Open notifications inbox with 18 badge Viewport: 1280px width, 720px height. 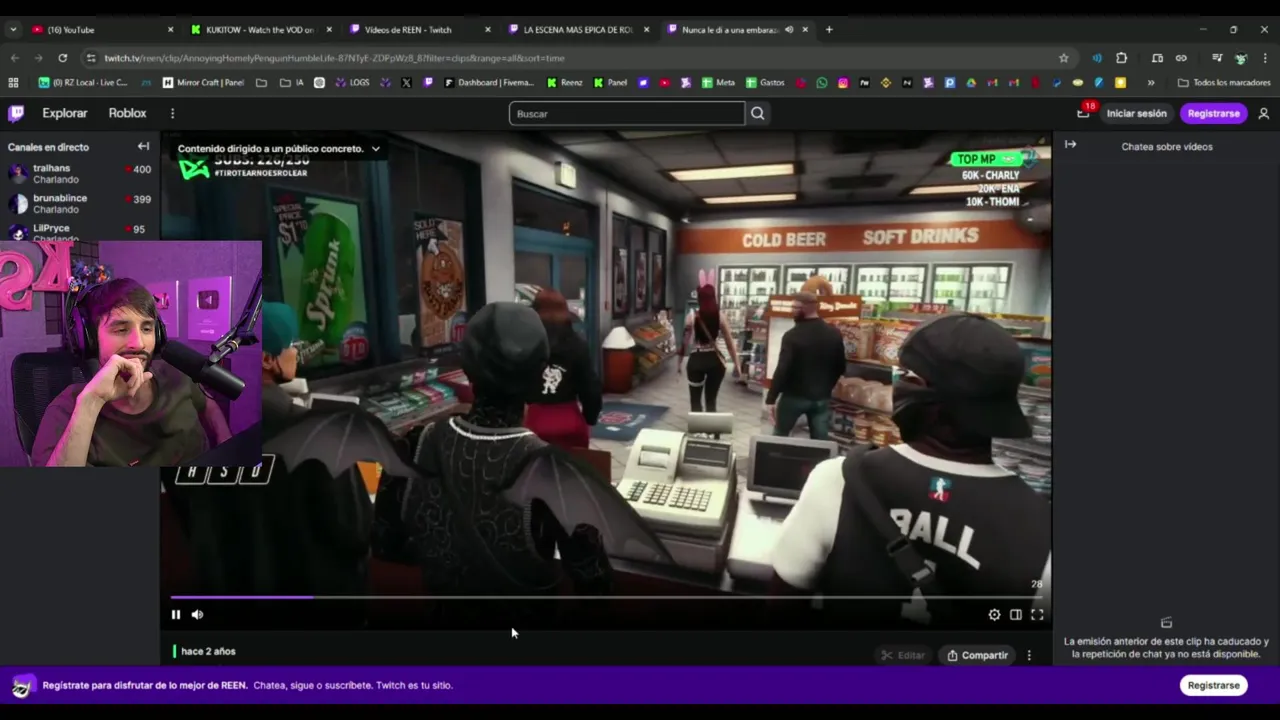[x=1083, y=113]
